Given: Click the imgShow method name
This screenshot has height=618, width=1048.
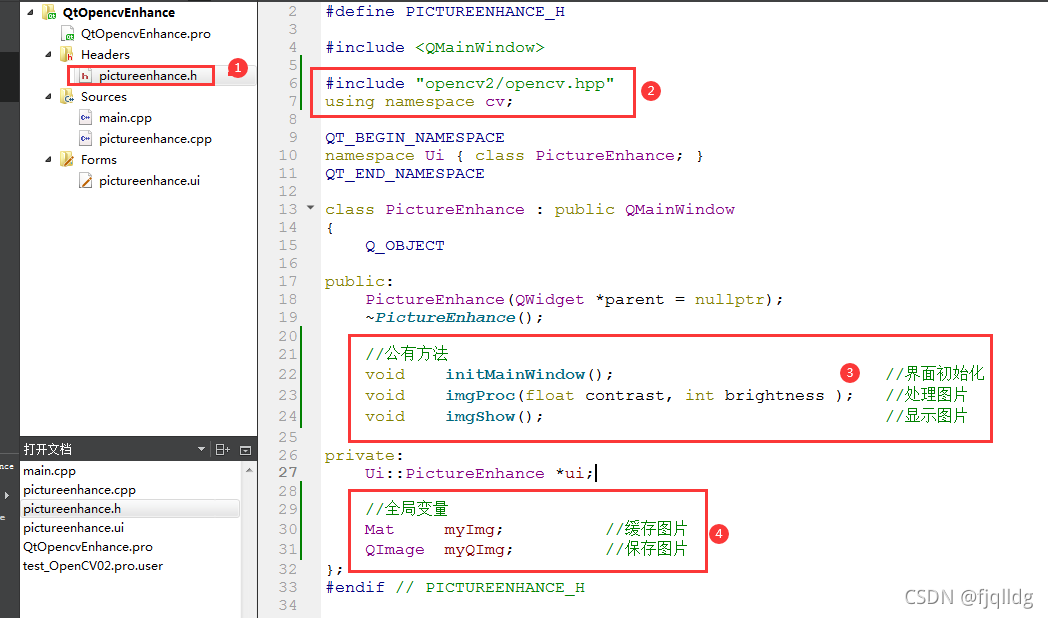Looking at the screenshot, I should pos(481,416).
